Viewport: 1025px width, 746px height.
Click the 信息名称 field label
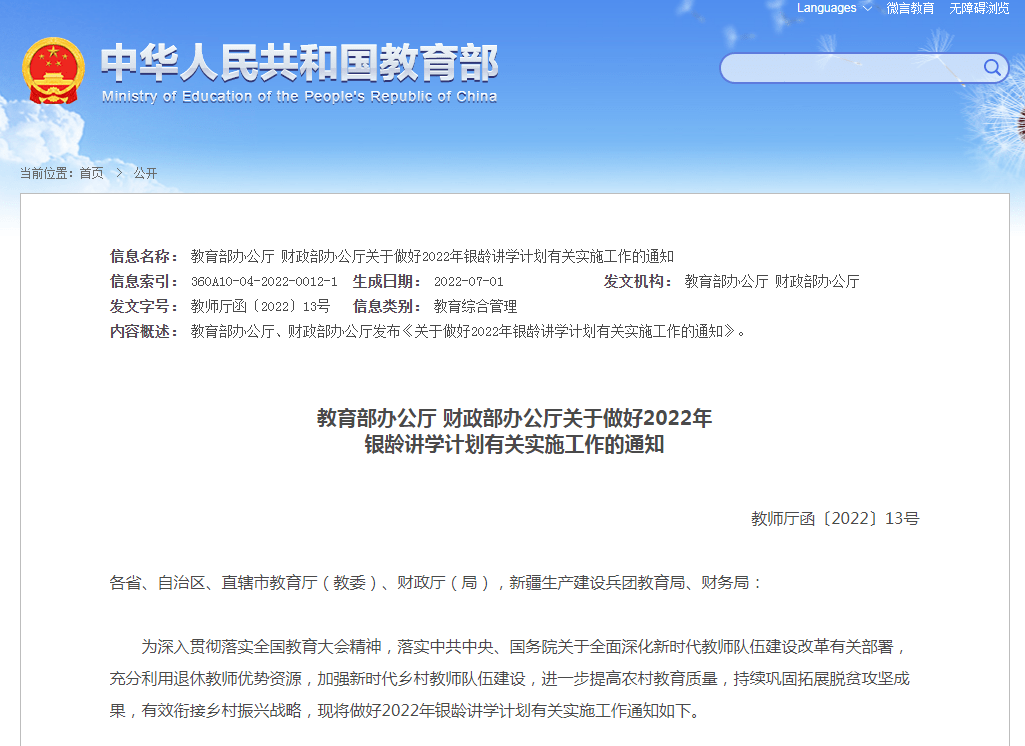point(144,256)
